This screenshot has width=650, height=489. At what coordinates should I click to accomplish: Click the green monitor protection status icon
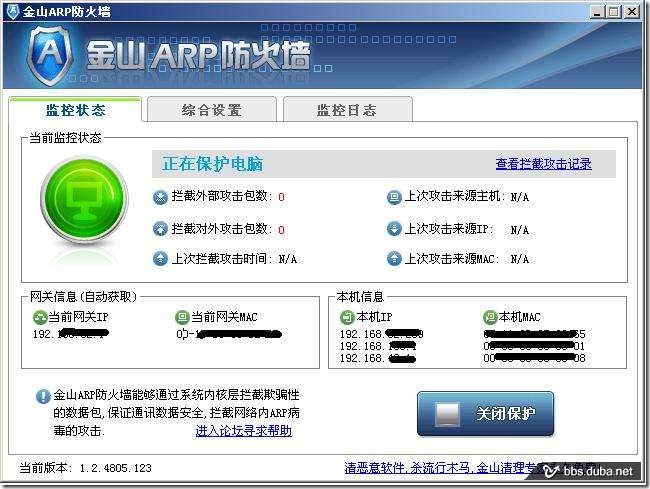(84, 199)
